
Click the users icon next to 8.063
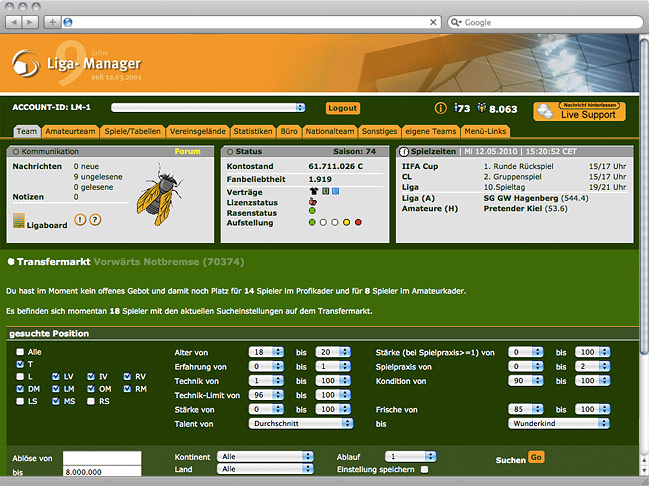coord(481,108)
